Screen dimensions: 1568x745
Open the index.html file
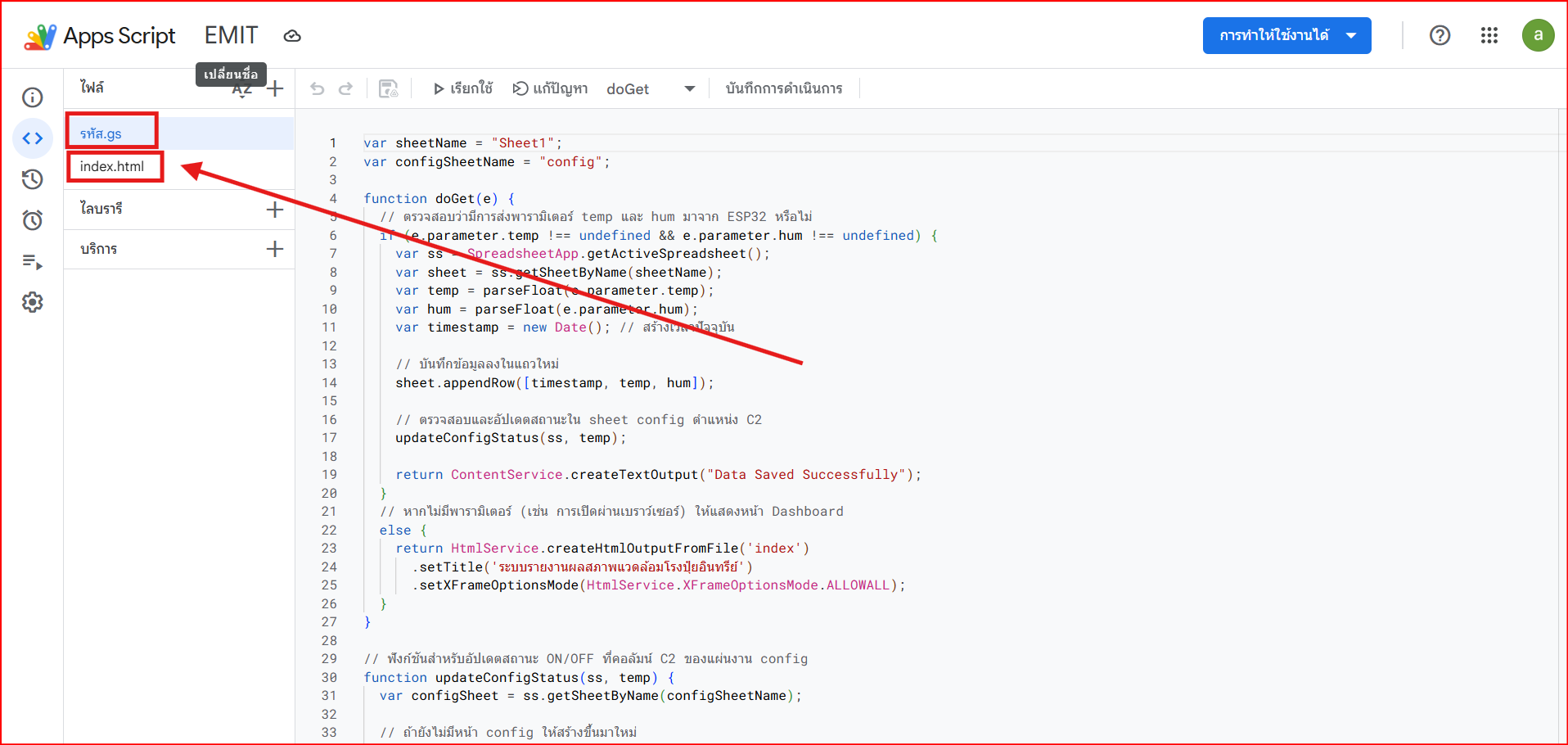click(x=112, y=166)
